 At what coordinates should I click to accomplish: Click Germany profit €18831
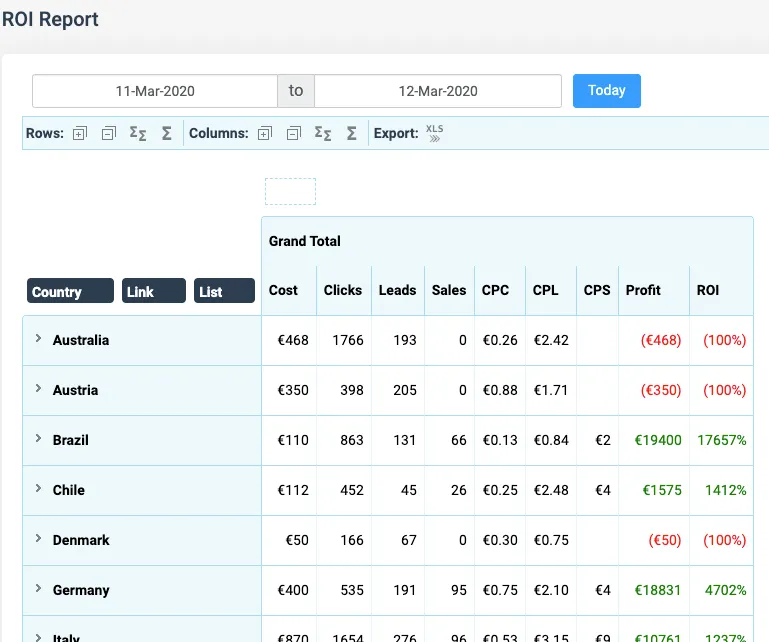(658, 590)
